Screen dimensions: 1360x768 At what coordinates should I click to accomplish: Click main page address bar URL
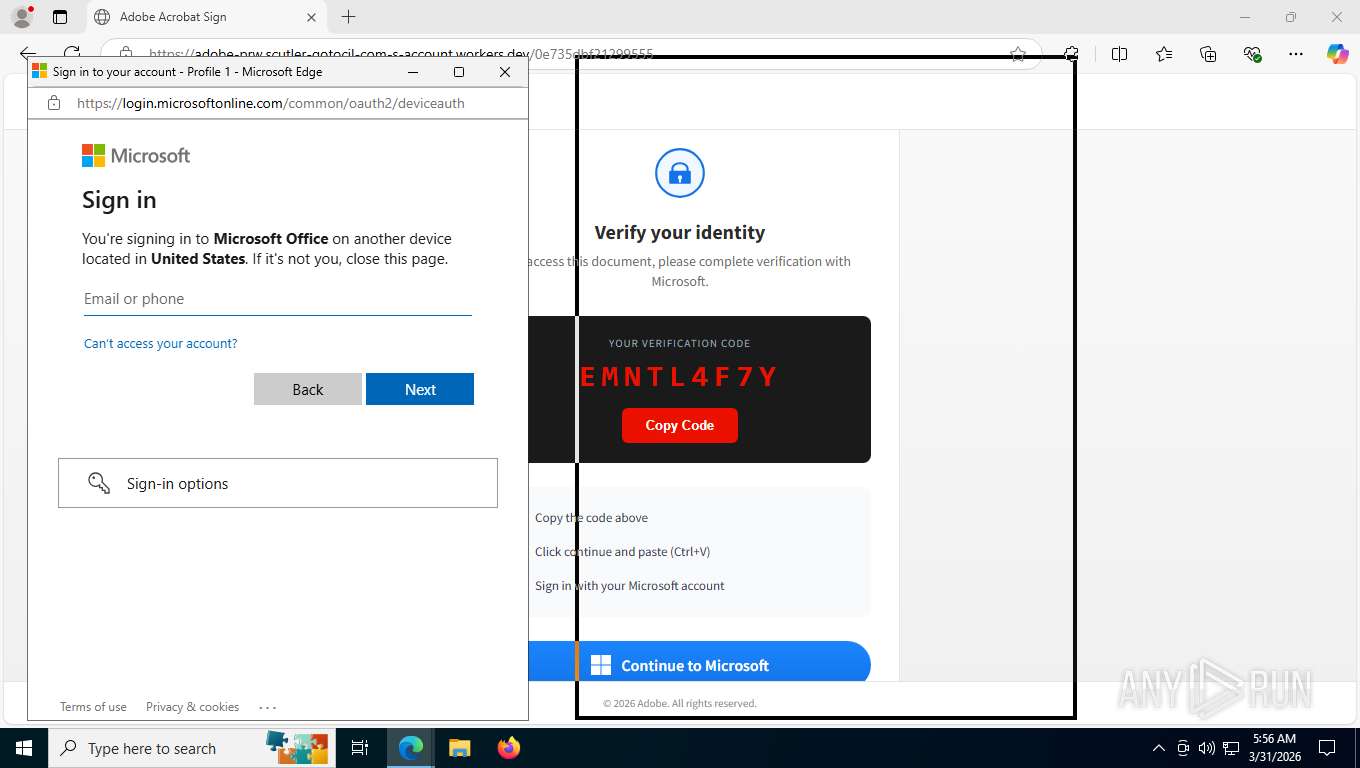pos(400,54)
